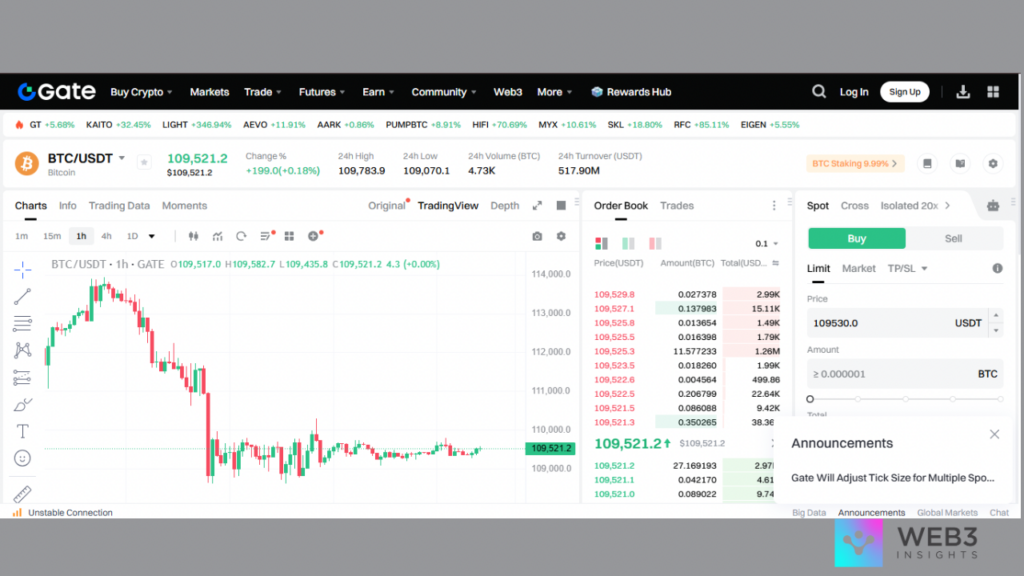Image resolution: width=1024 pixels, height=576 pixels.
Task: Expand the TP/SL order type dropdown
Action: point(909,268)
